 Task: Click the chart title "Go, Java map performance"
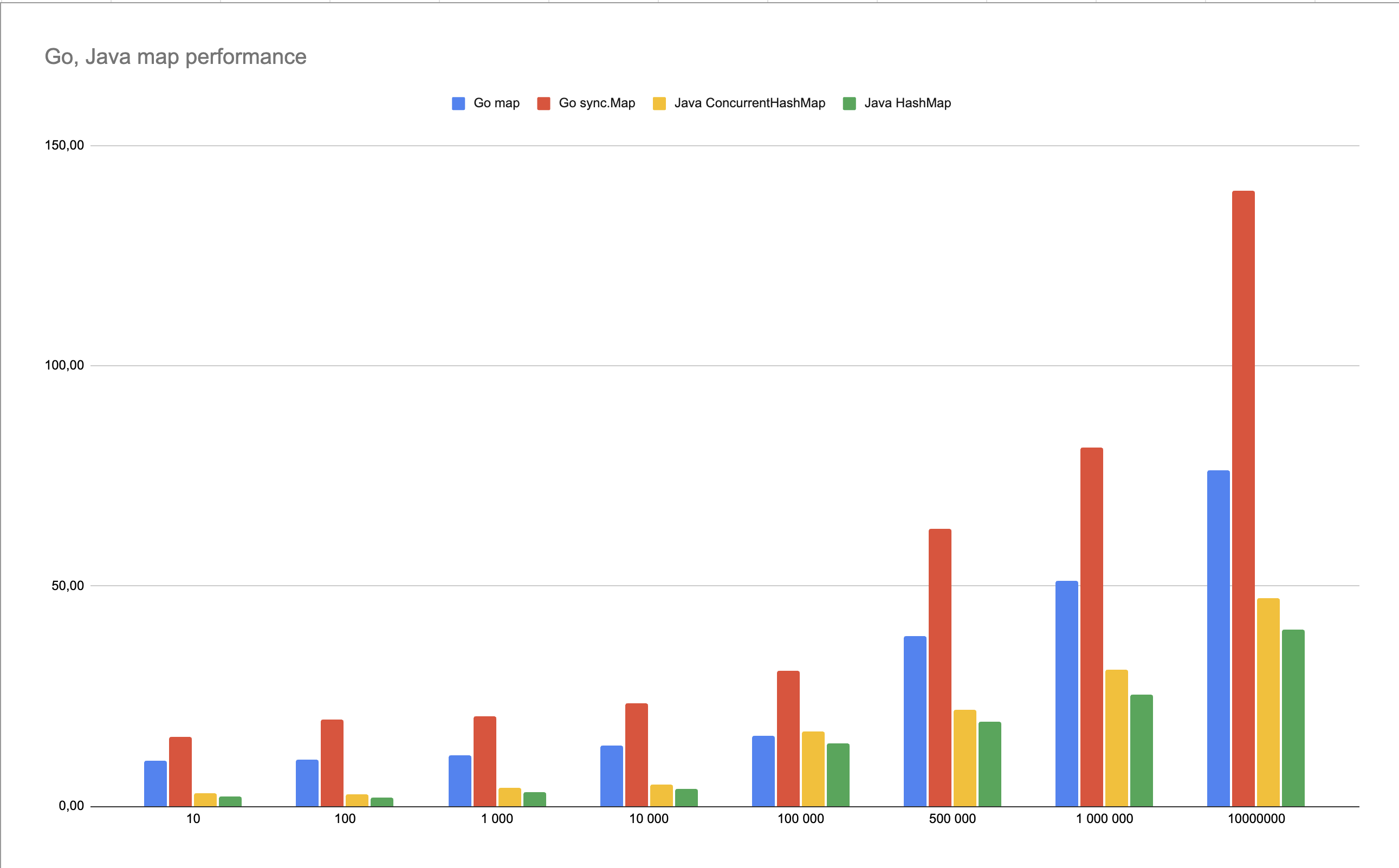175,57
